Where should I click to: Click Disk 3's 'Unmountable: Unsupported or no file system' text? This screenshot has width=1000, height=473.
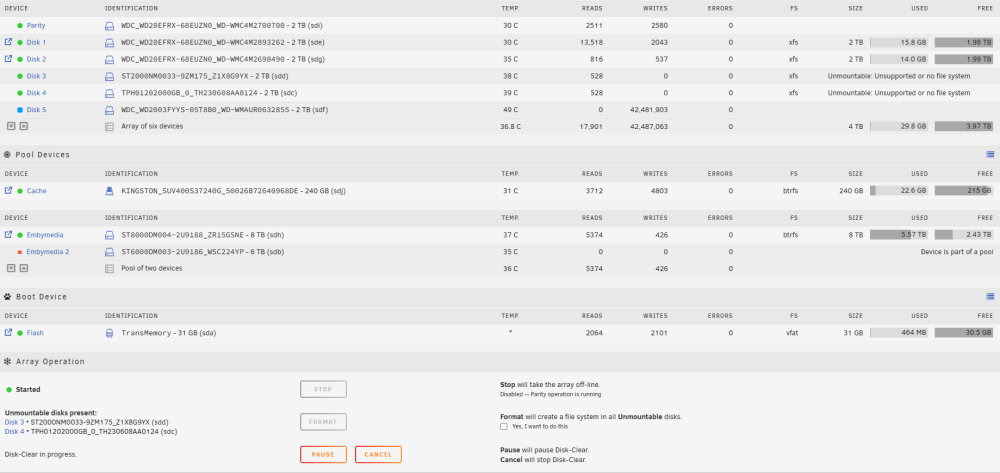coord(899,76)
